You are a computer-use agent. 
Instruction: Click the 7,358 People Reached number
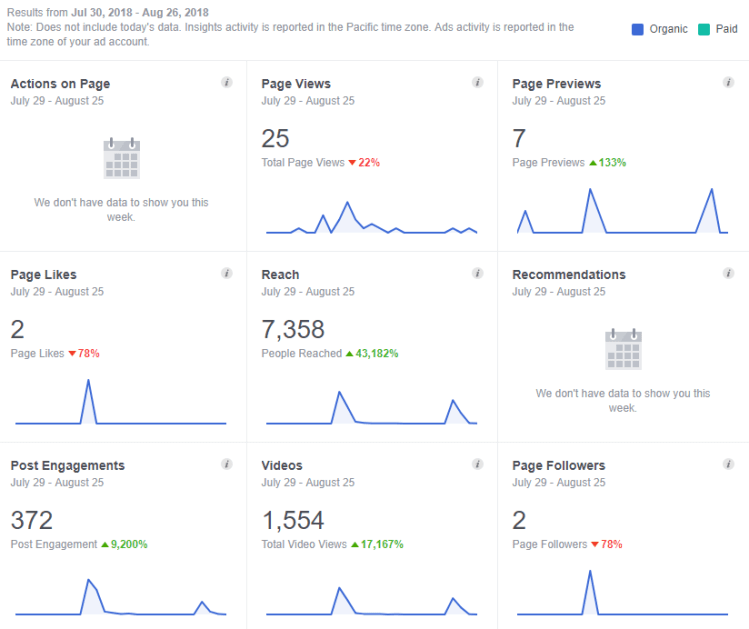click(293, 329)
